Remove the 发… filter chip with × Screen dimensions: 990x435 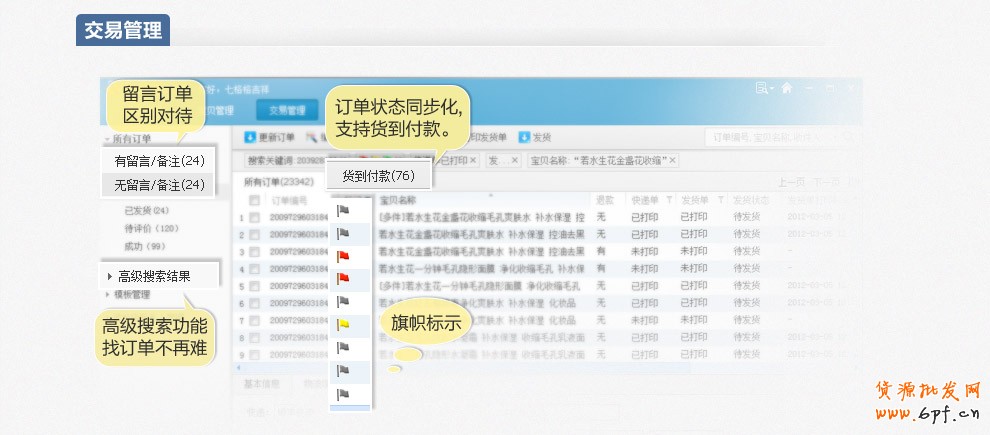click(x=515, y=160)
